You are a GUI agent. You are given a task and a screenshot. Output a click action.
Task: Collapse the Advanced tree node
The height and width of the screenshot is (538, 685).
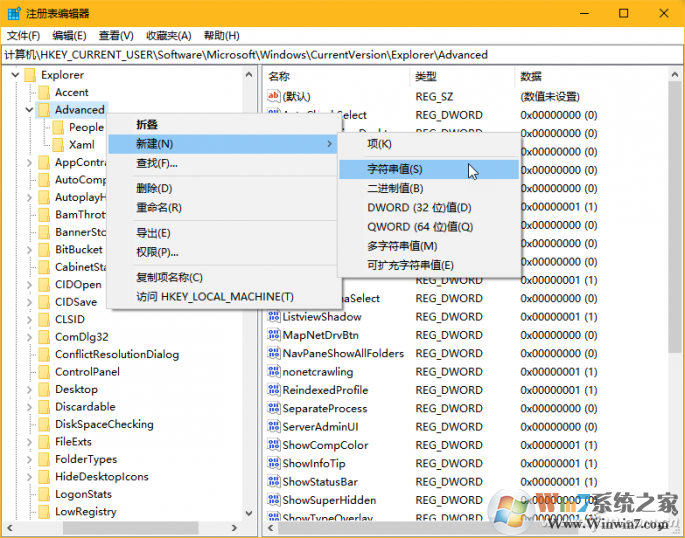tap(29, 110)
